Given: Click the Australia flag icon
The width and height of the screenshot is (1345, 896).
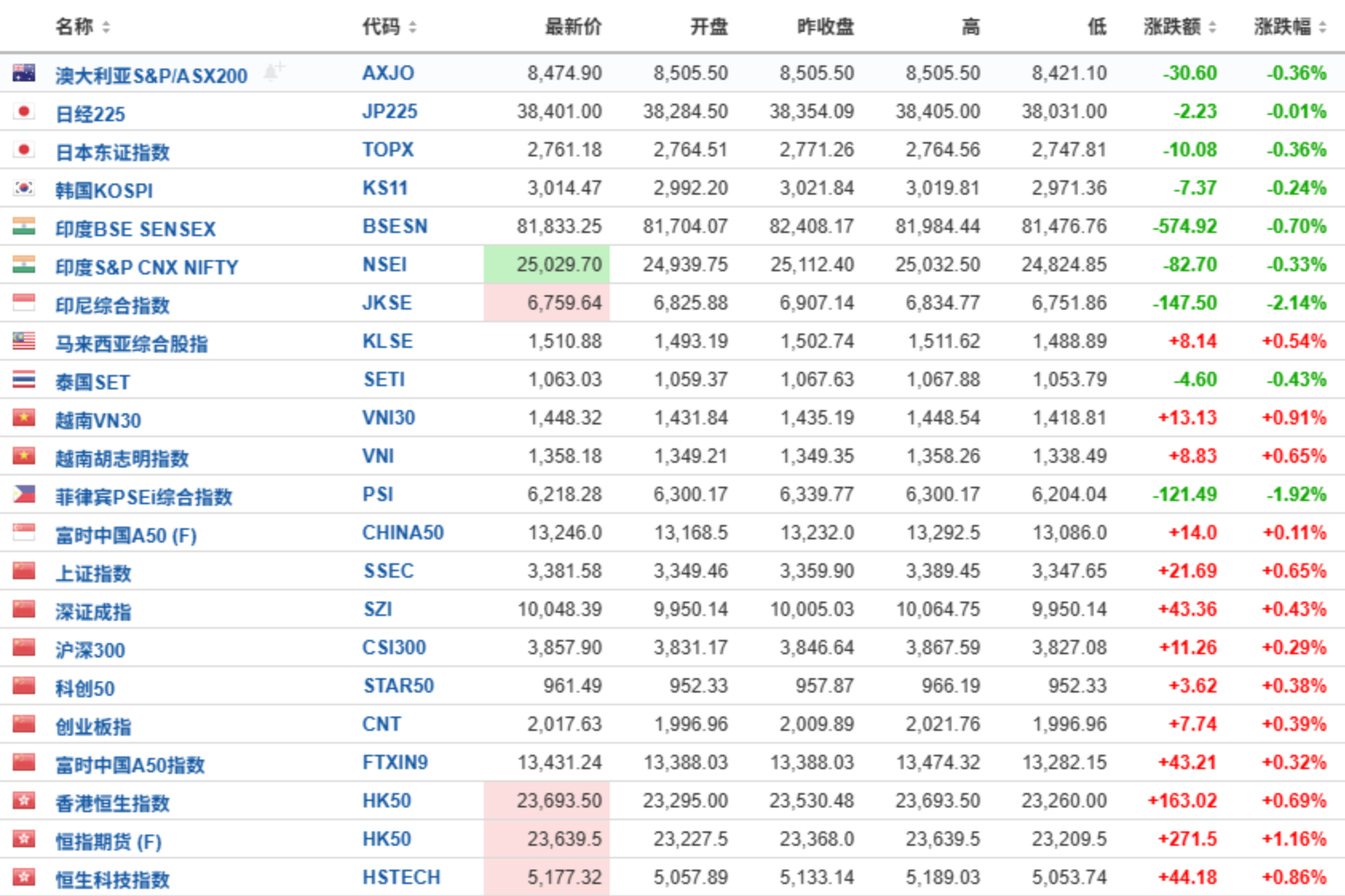Looking at the screenshot, I should (x=24, y=73).
